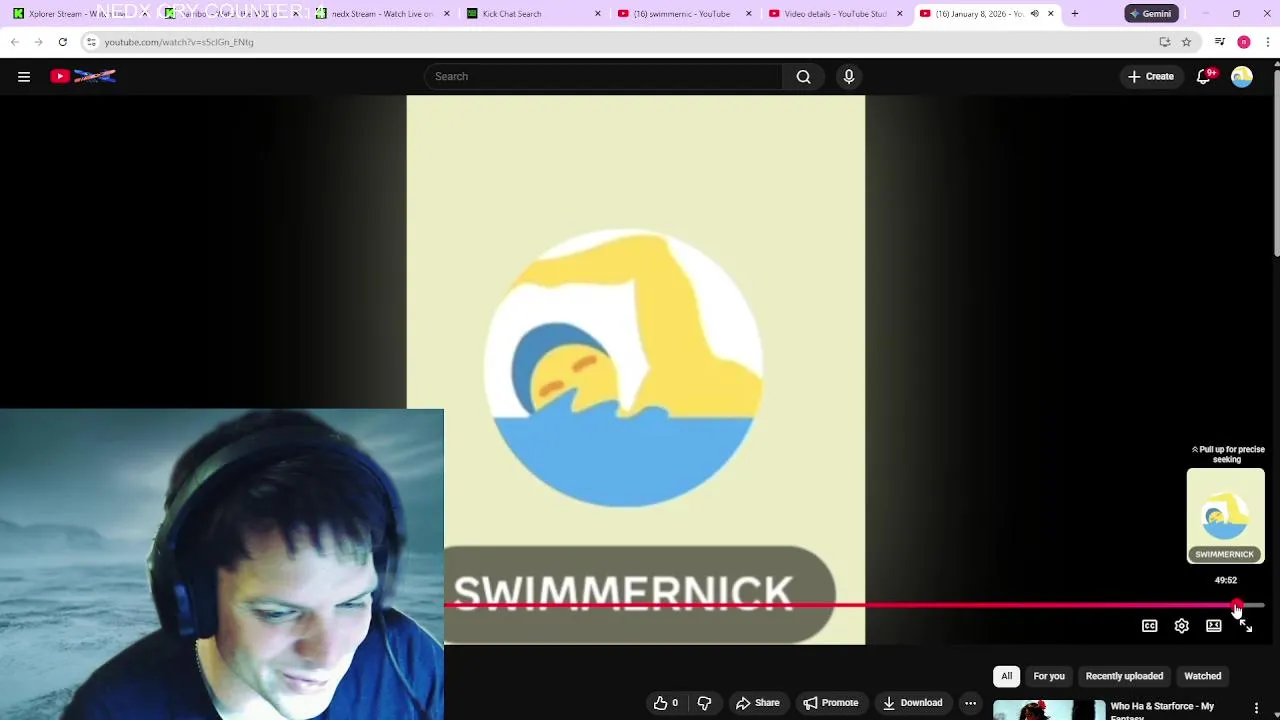Switch to the Video details YouTube Studio tab
Image resolution: width=1280 pixels, height=720 pixels.
(x=835, y=14)
